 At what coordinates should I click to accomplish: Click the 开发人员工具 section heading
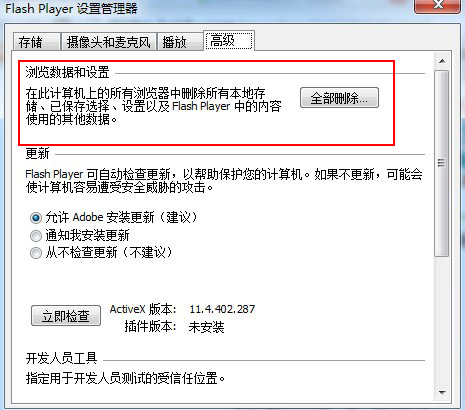[x=61, y=359]
